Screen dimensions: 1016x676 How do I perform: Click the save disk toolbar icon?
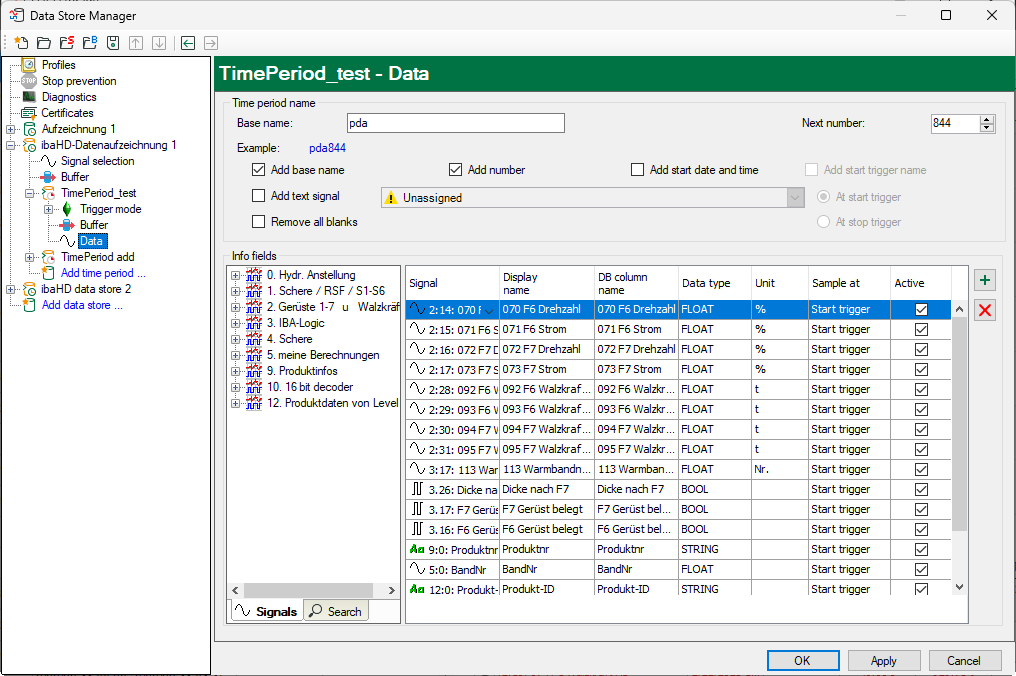(113, 43)
